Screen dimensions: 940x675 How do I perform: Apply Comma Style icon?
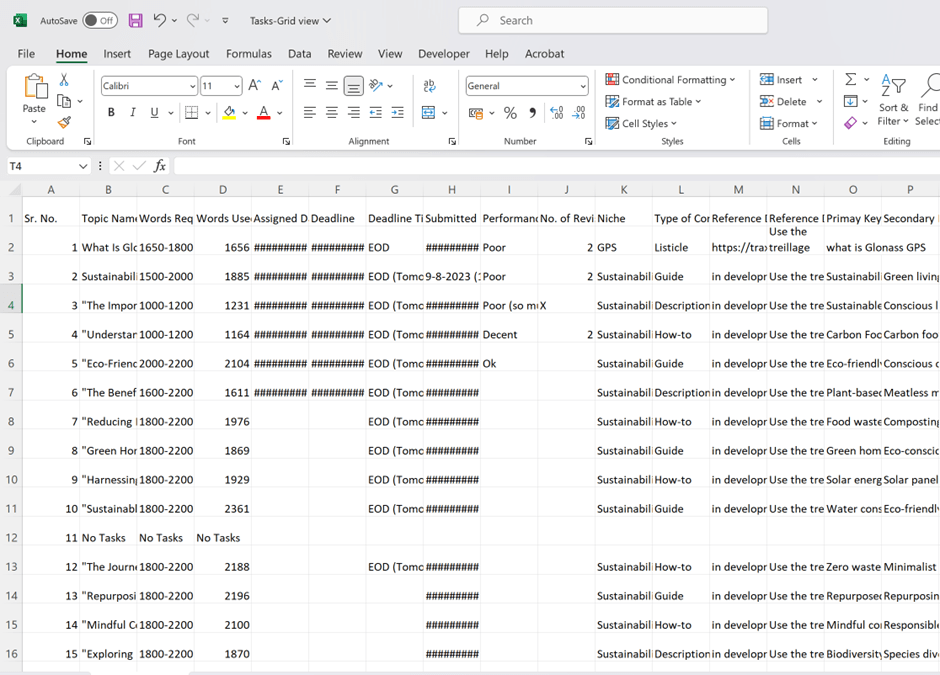pos(532,113)
